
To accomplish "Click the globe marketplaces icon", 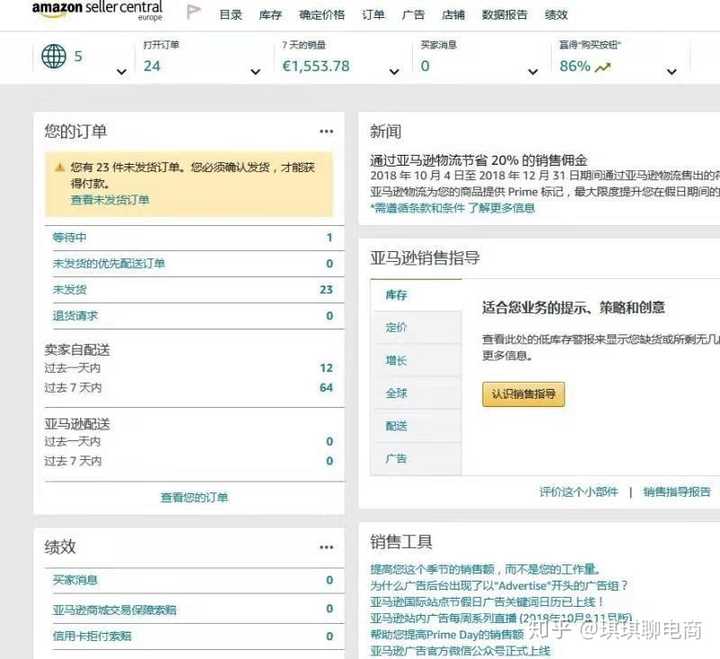I will tap(54, 56).
